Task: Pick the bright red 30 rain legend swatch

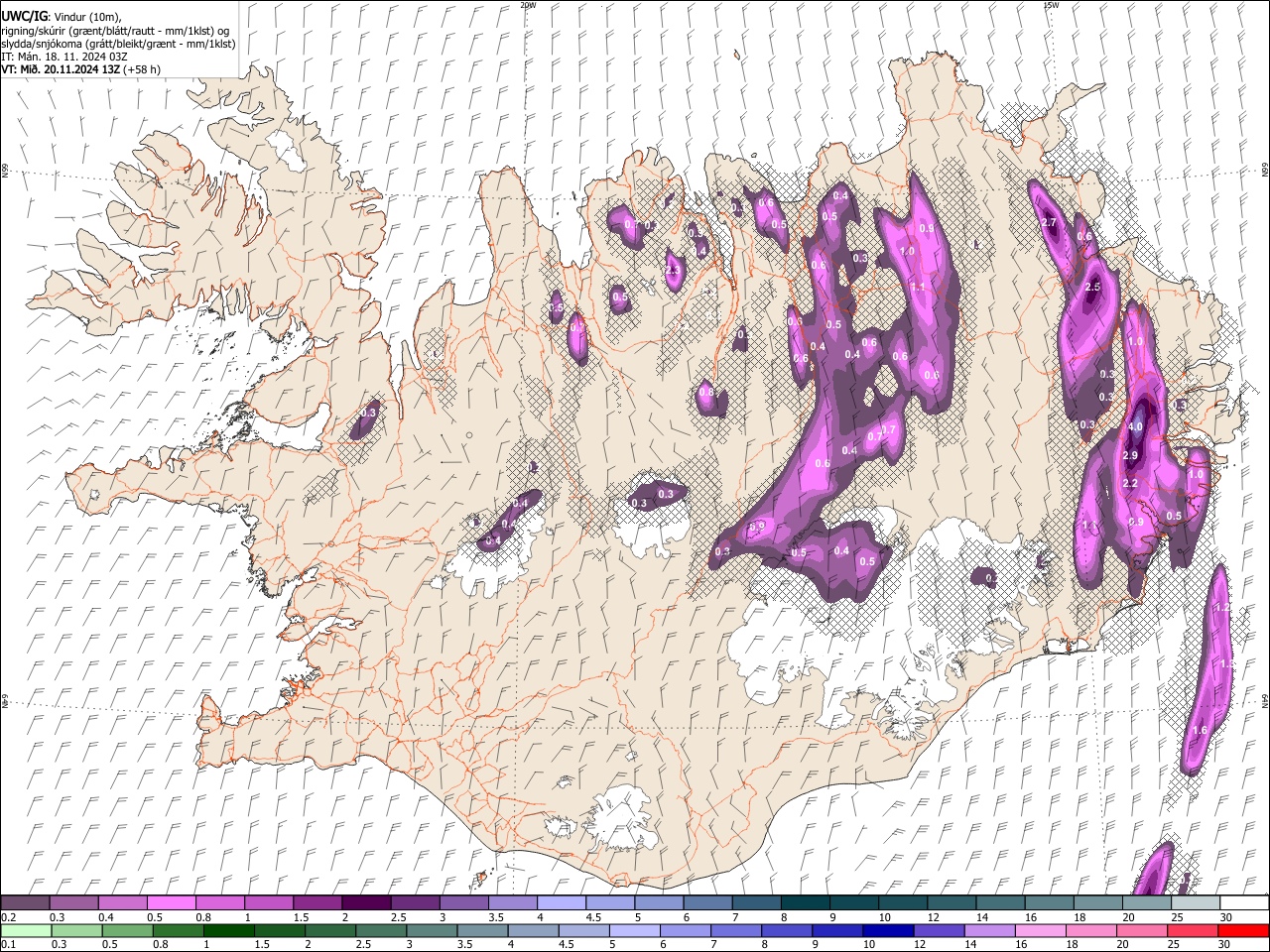Action: (x=1243, y=931)
